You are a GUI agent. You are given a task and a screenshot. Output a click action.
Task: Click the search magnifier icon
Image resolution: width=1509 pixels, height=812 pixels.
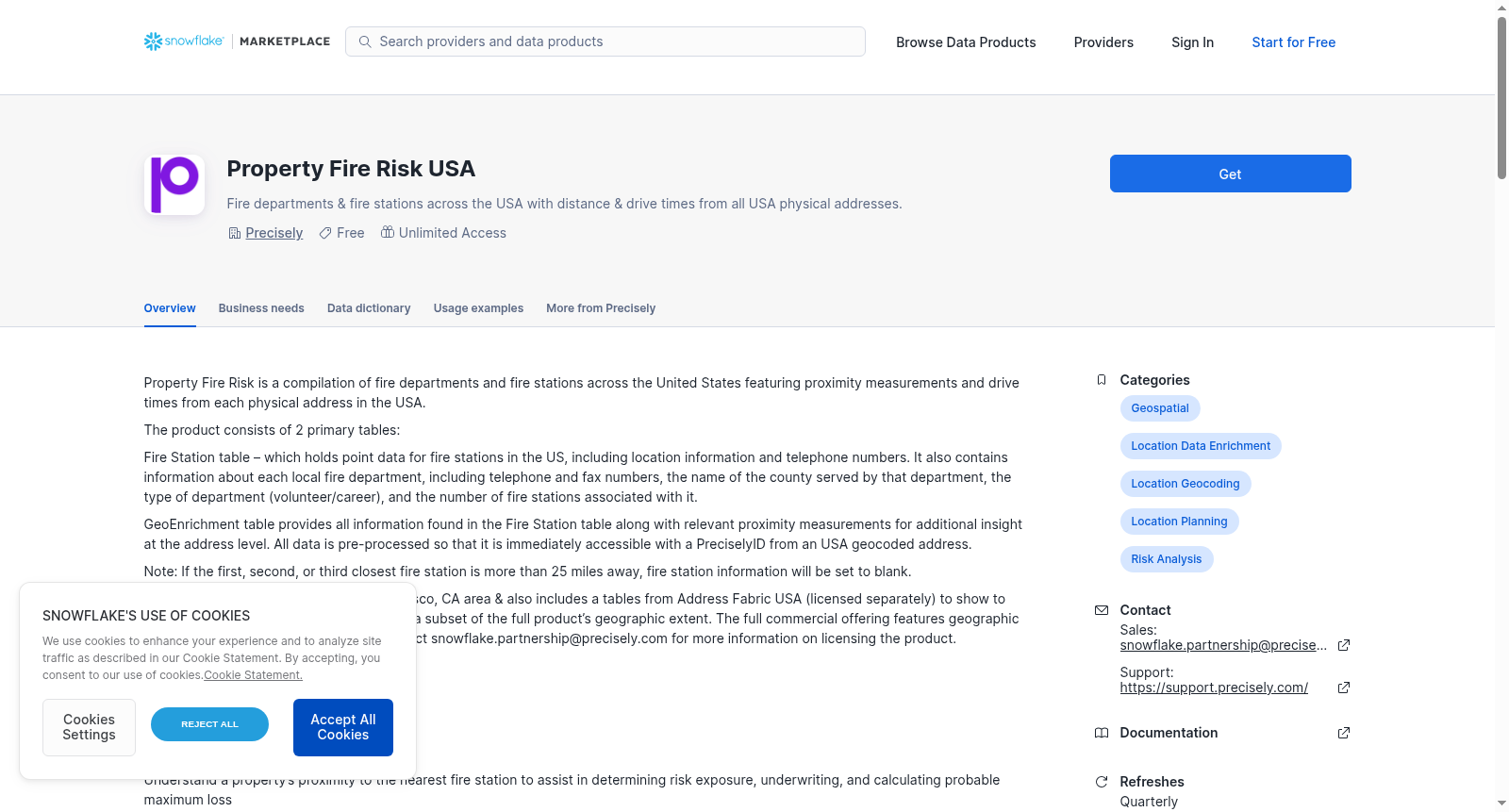click(x=365, y=41)
